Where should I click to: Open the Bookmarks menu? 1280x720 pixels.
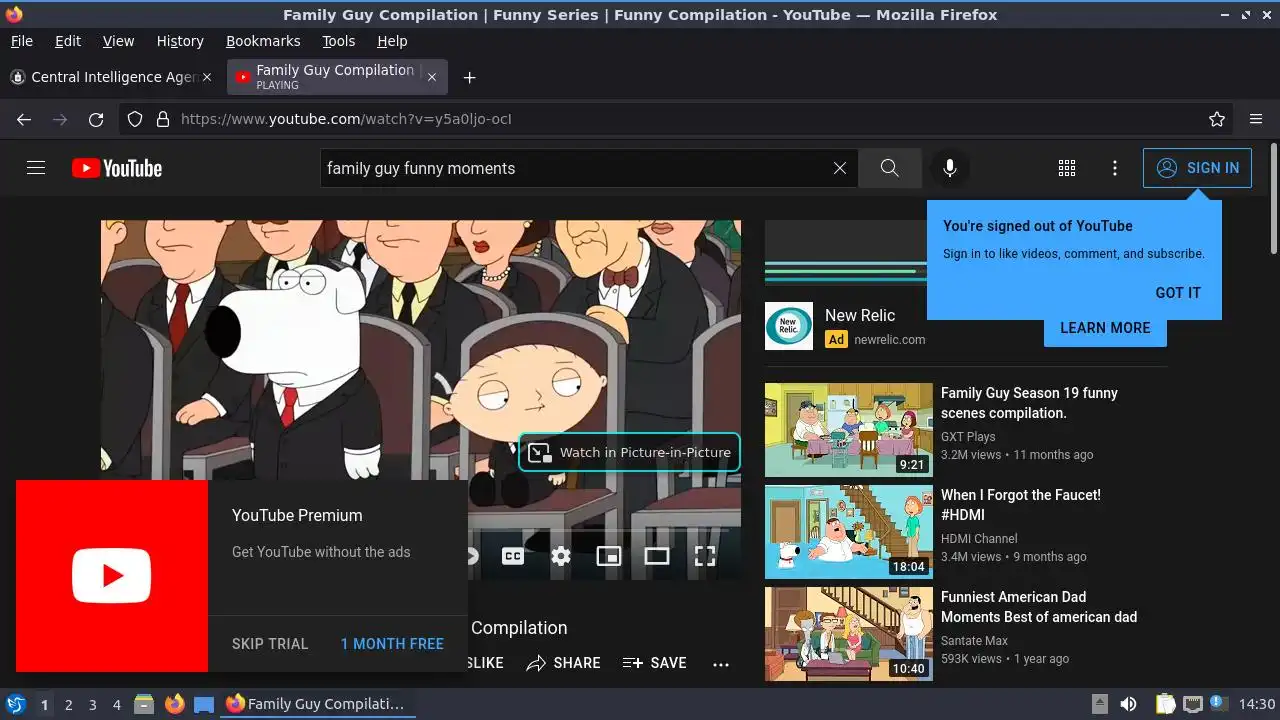[263, 41]
